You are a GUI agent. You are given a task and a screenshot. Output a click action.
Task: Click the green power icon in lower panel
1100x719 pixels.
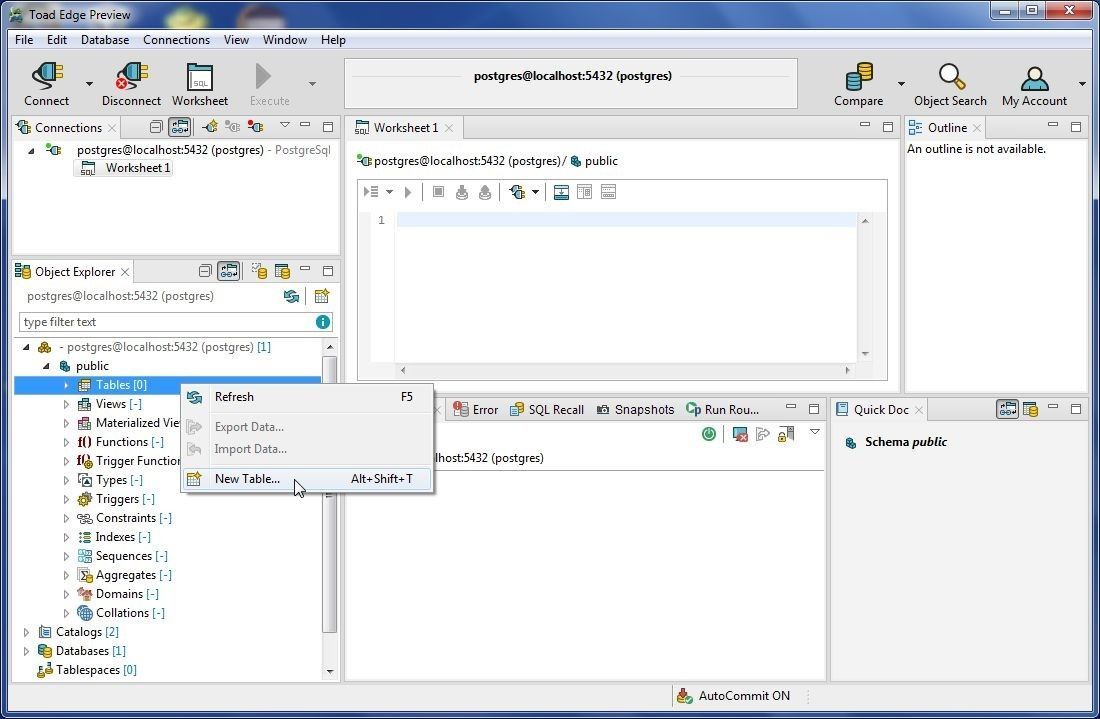coord(709,434)
